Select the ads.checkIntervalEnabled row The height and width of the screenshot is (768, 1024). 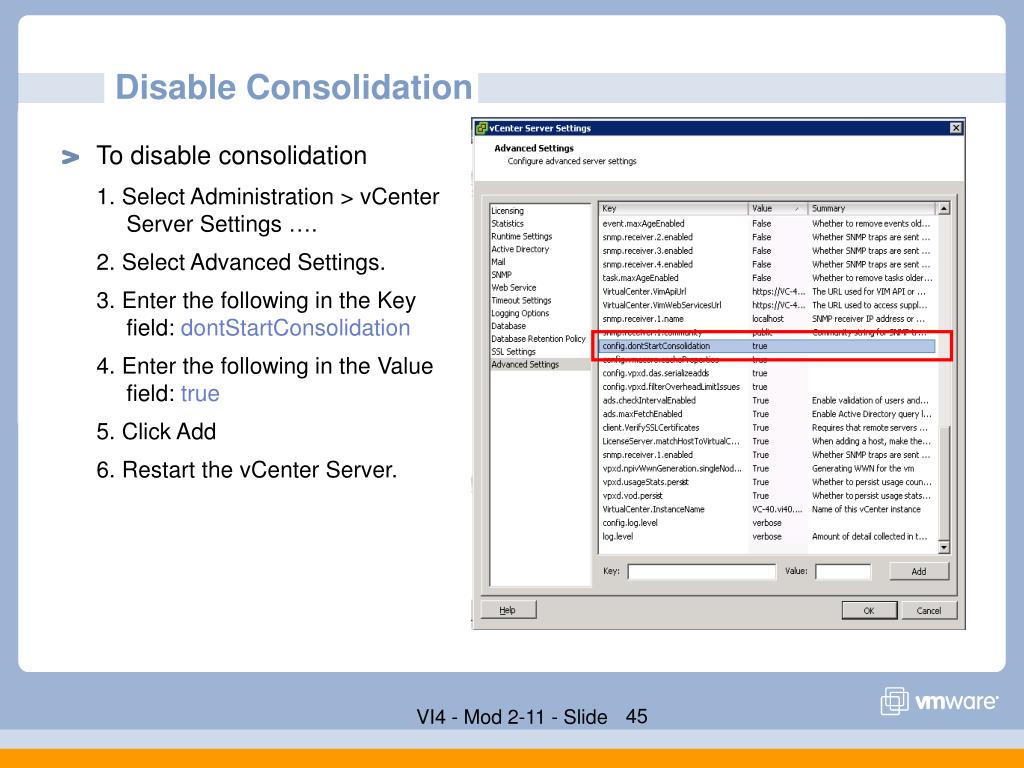pyautogui.click(x=767, y=400)
